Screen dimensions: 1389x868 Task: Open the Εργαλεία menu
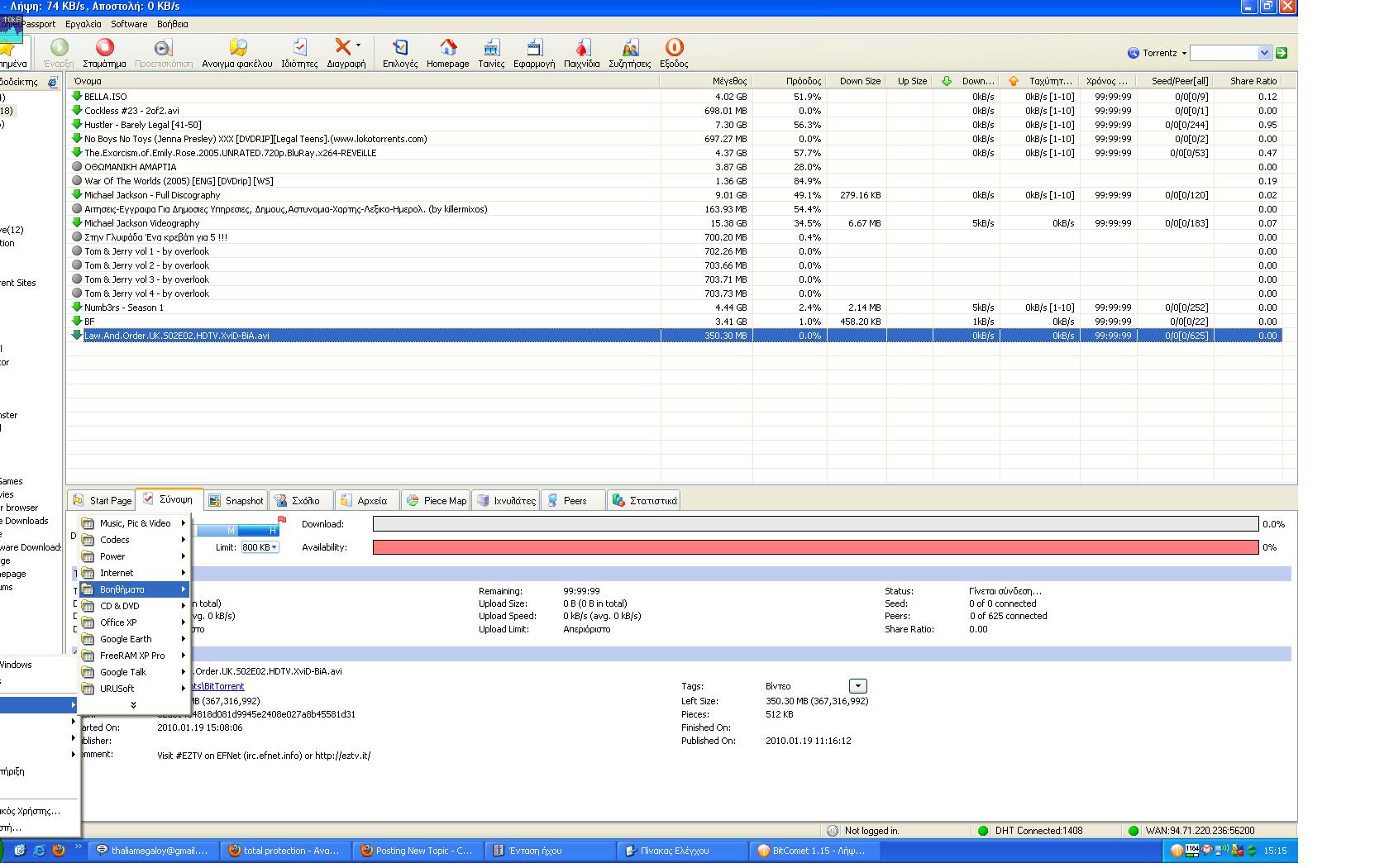84,24
